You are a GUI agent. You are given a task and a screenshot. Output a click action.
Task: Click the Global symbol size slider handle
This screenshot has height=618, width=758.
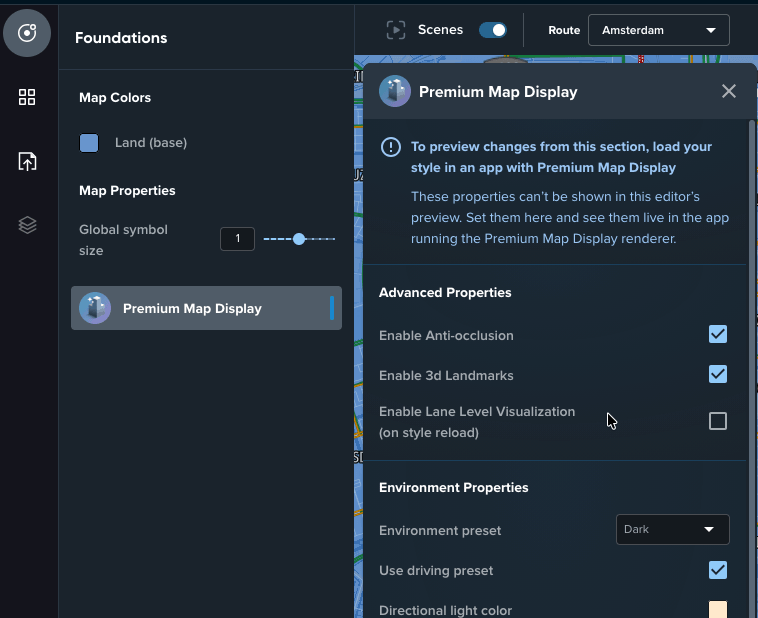(299, 239)
